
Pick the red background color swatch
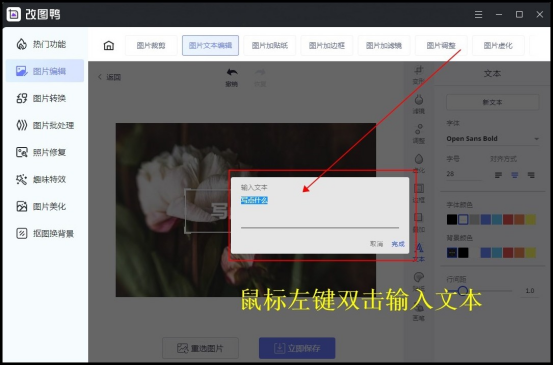[508, 253]
